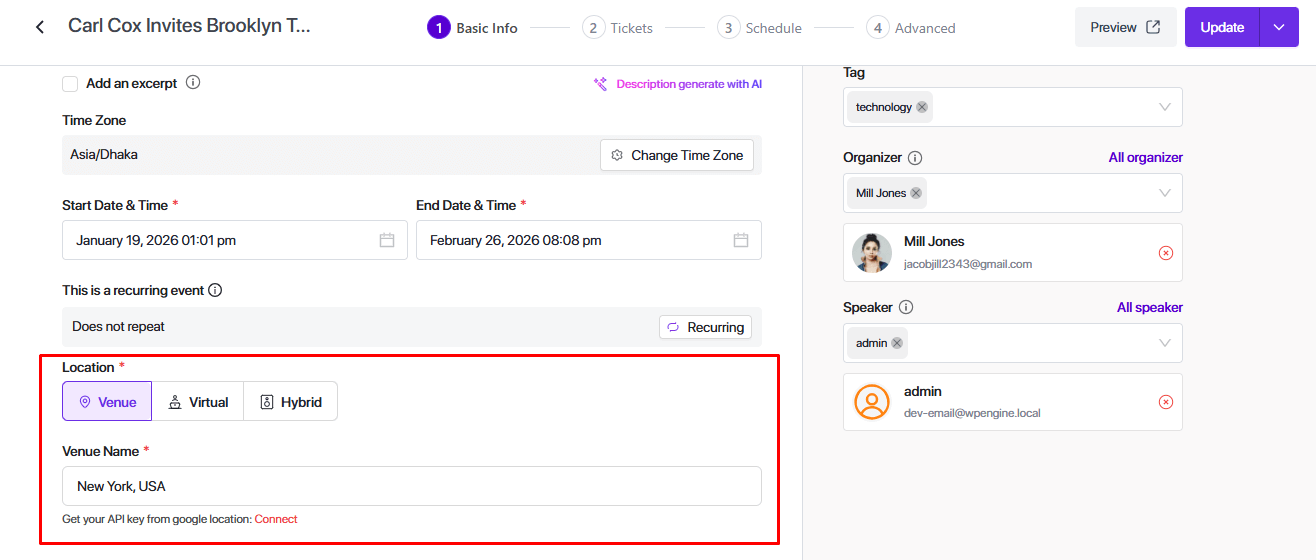Viewport: 1316px width, 560px height.
Task: Click the Change Time Zone button
Action: (677, 155)
